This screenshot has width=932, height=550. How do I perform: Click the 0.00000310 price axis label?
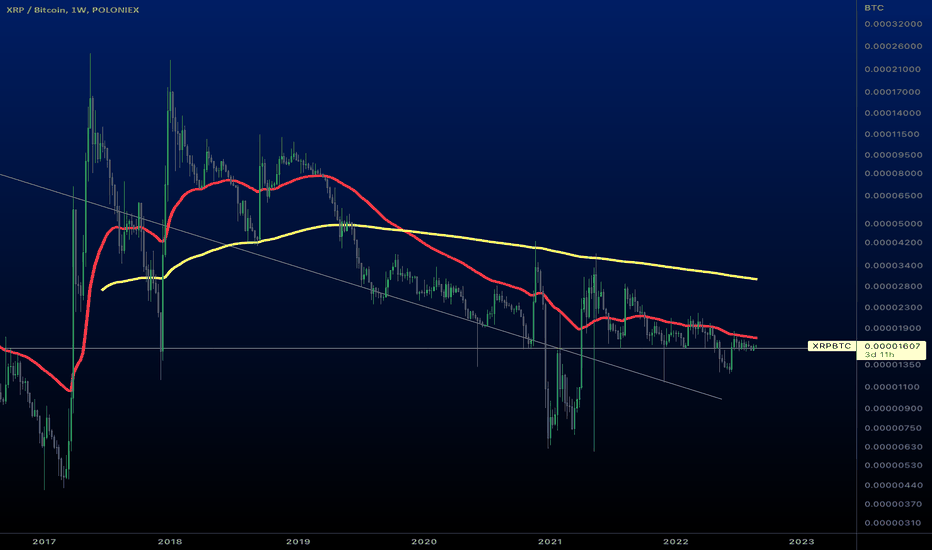point(893,523)
